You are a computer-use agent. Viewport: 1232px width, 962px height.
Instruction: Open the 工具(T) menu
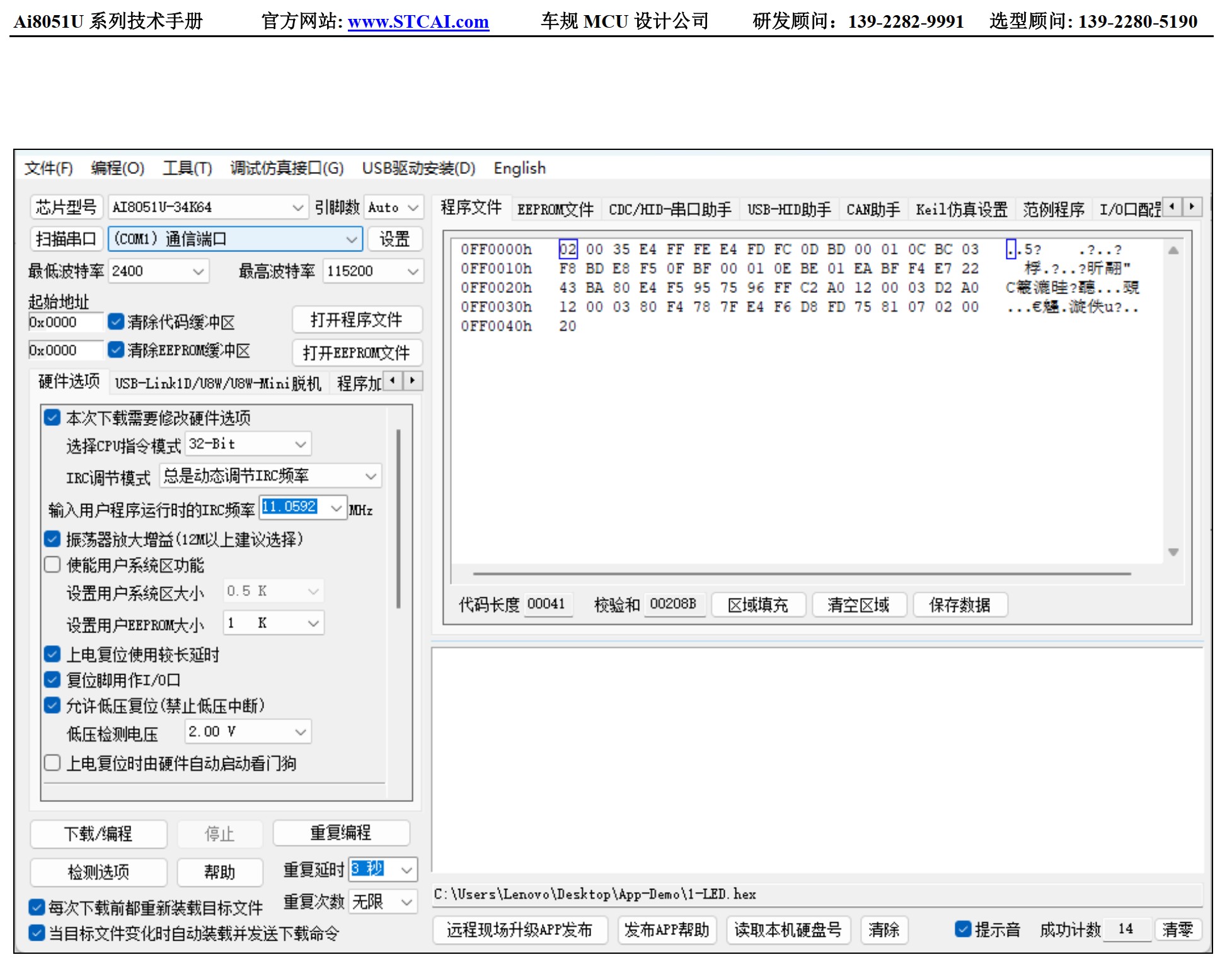(x=187, y=168)
